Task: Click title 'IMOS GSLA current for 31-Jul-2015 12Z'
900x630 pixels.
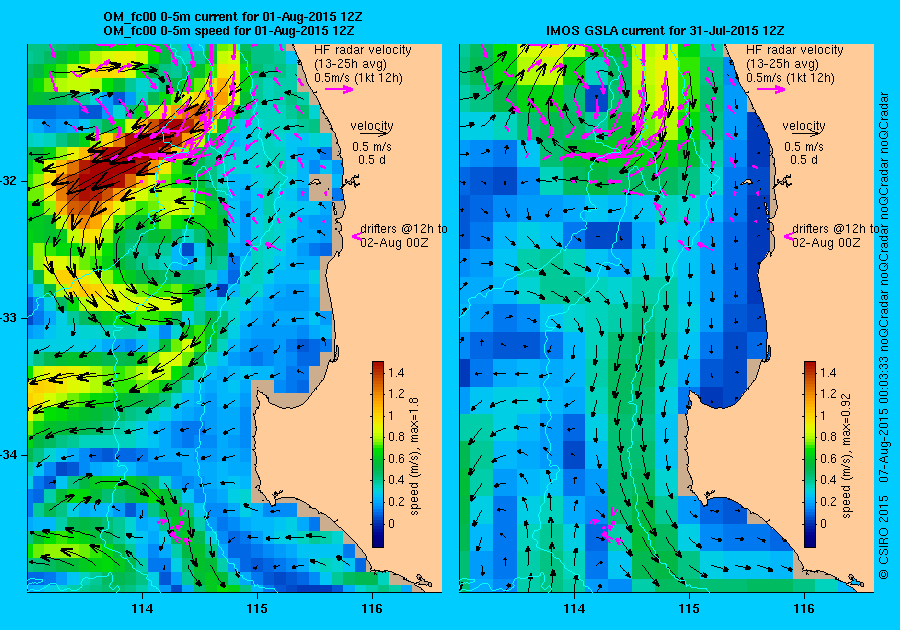Action: point(665,30)
